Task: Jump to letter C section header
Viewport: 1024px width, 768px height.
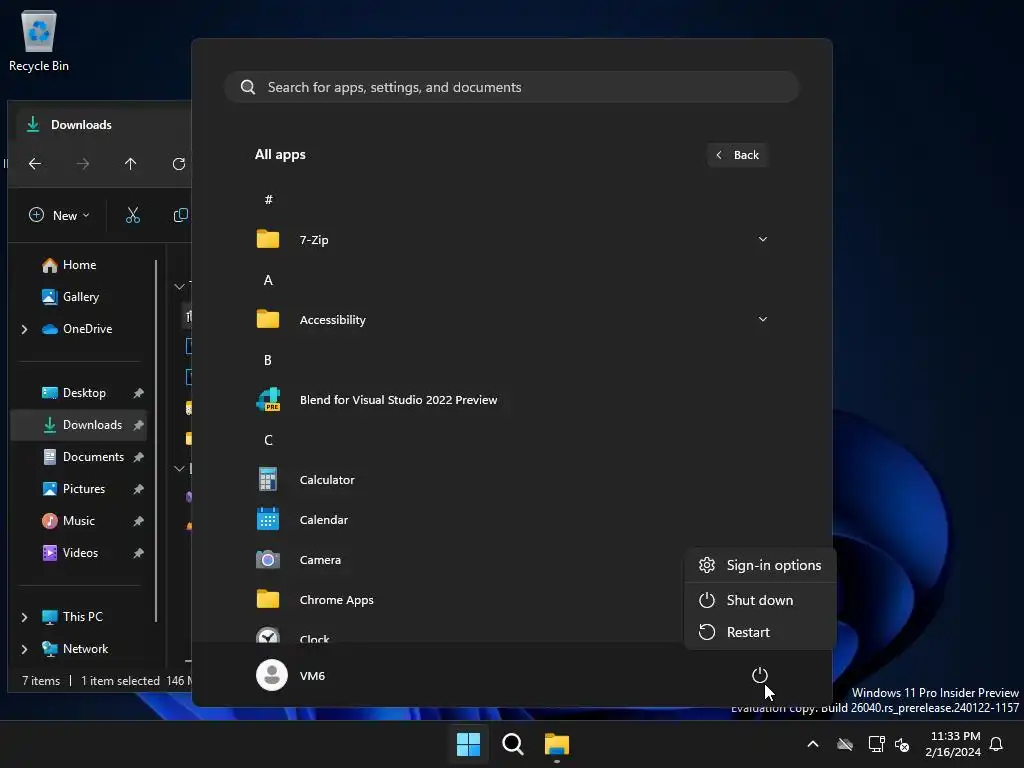Action: click(268, 440)
